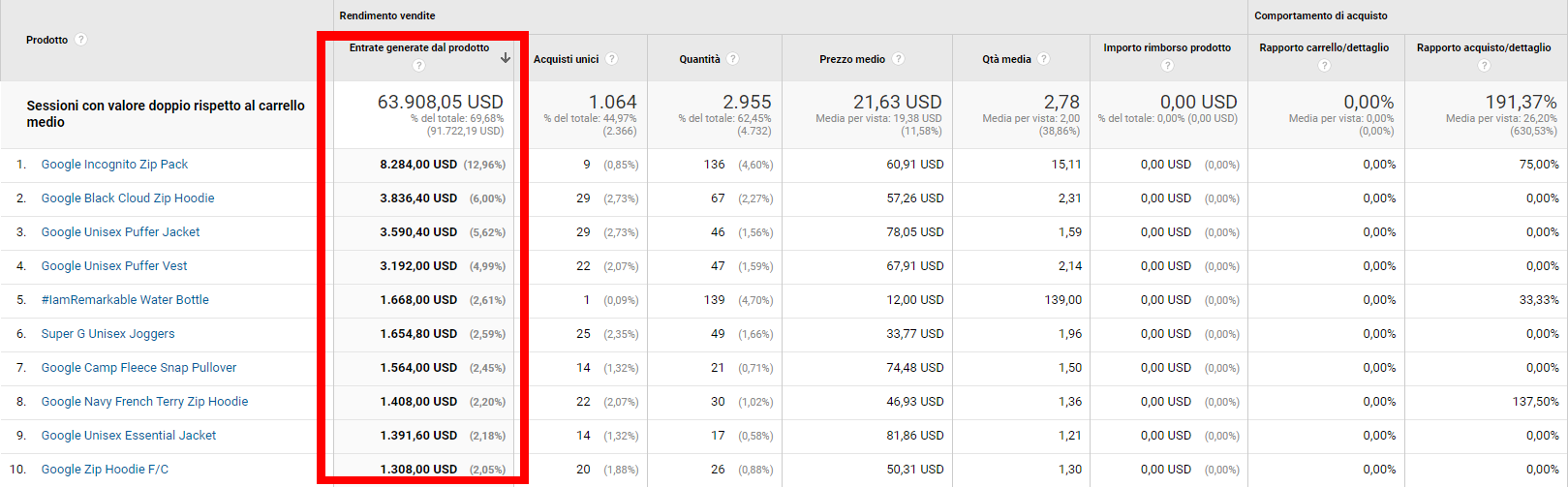Viewport: 1568px width, 487px height.
Task: Select total quantity 2.955
Action: (748, 102)
